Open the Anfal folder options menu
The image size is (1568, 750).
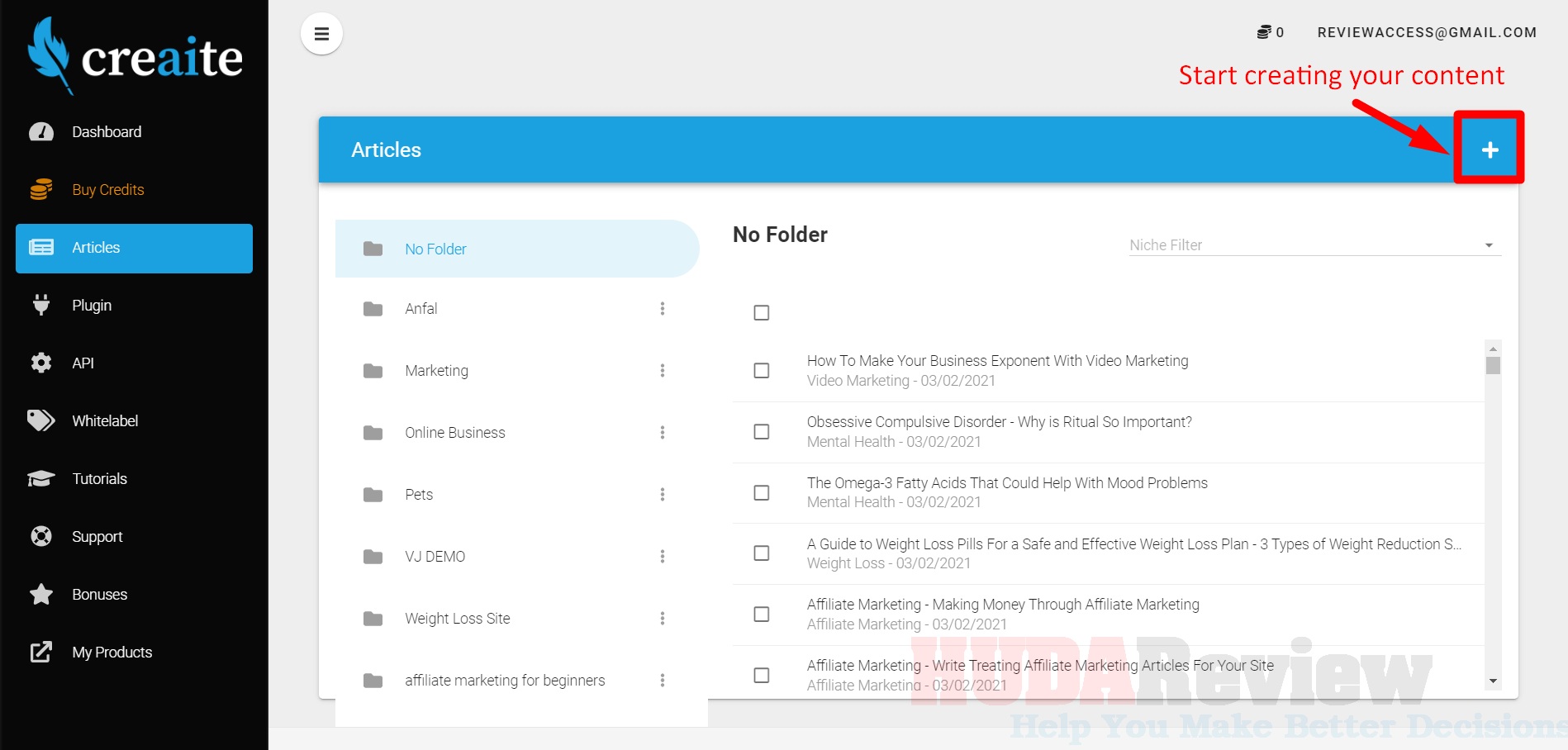point(663,309)
